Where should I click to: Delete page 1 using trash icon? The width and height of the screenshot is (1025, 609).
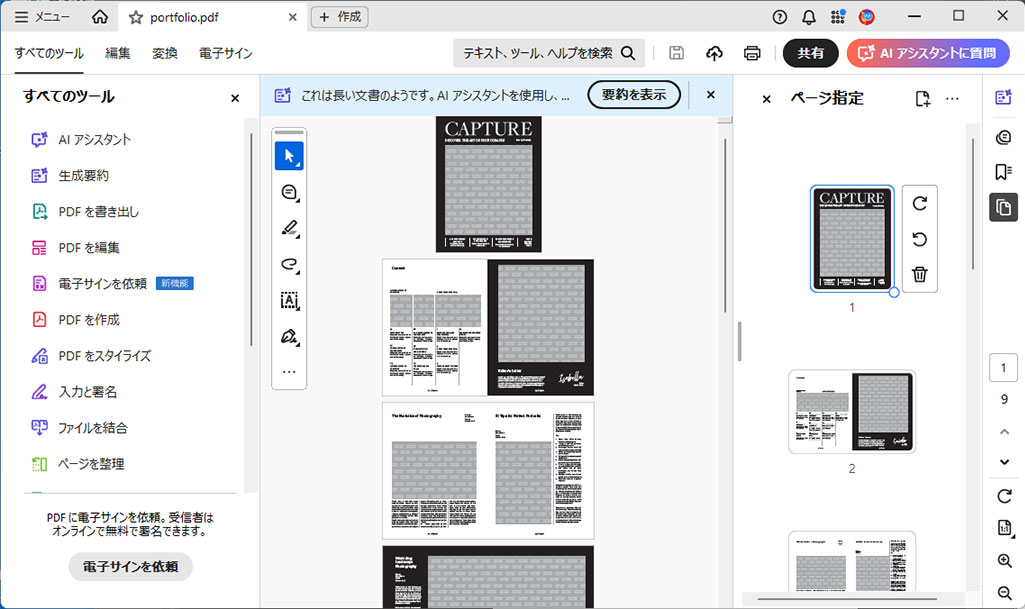click(920, 274)
